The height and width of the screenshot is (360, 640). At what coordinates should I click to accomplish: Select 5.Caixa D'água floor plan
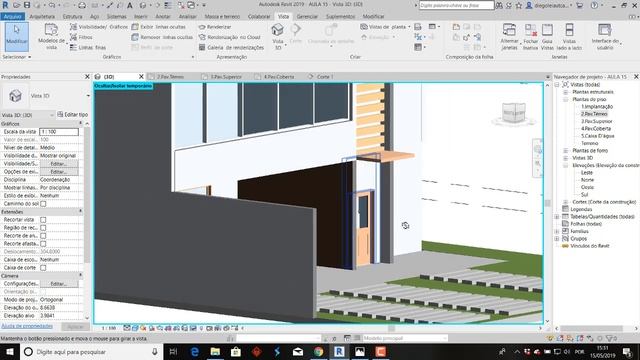pos(598,136)
